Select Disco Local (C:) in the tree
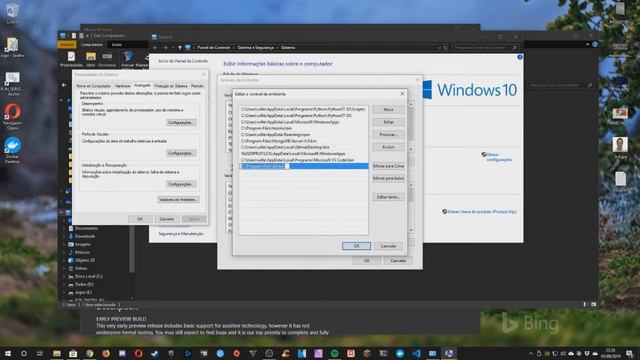Screen dimensions: 640x360 pos(89,276)
